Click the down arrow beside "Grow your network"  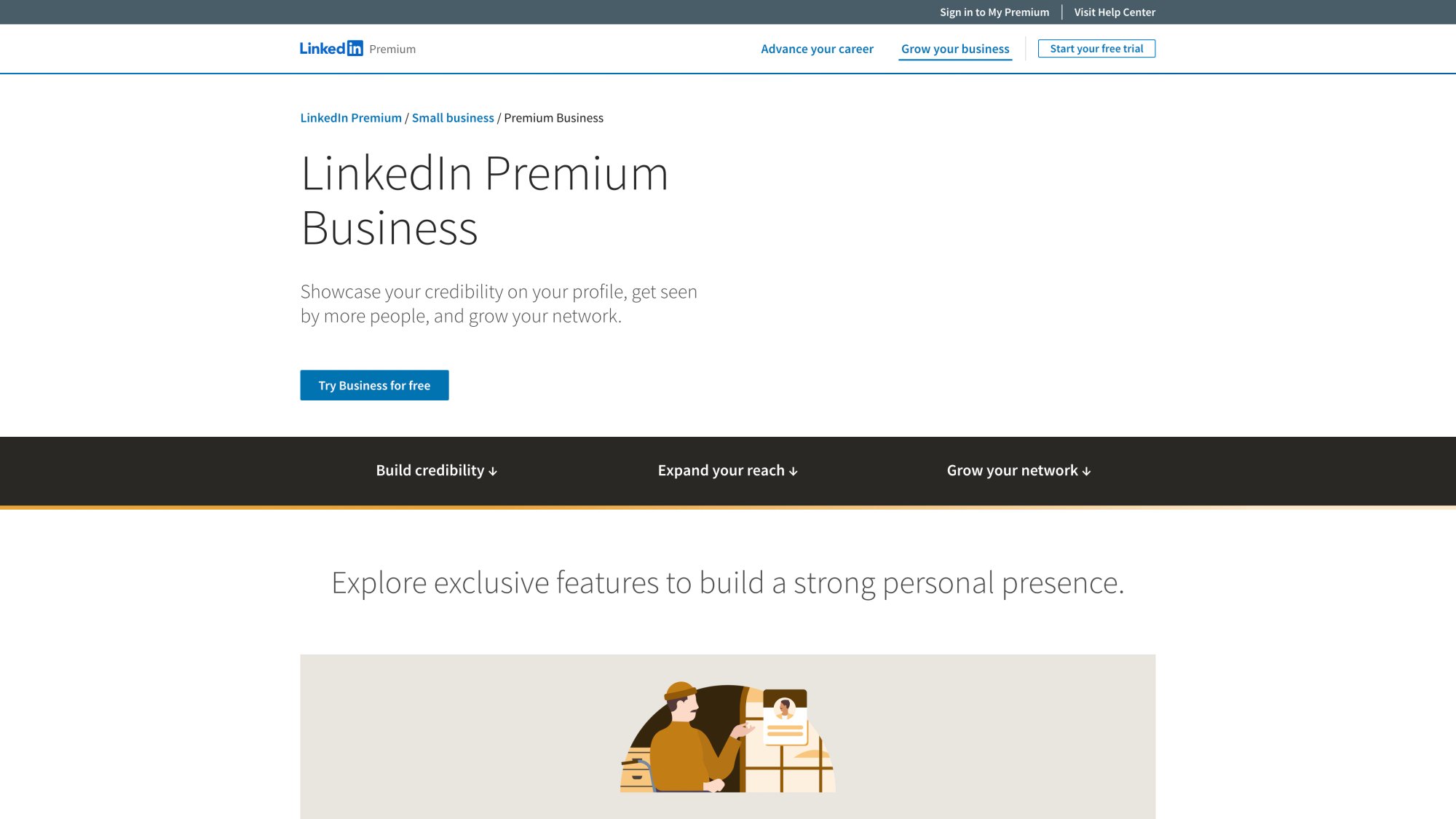pyautogui.click(x=1086, y=470)
